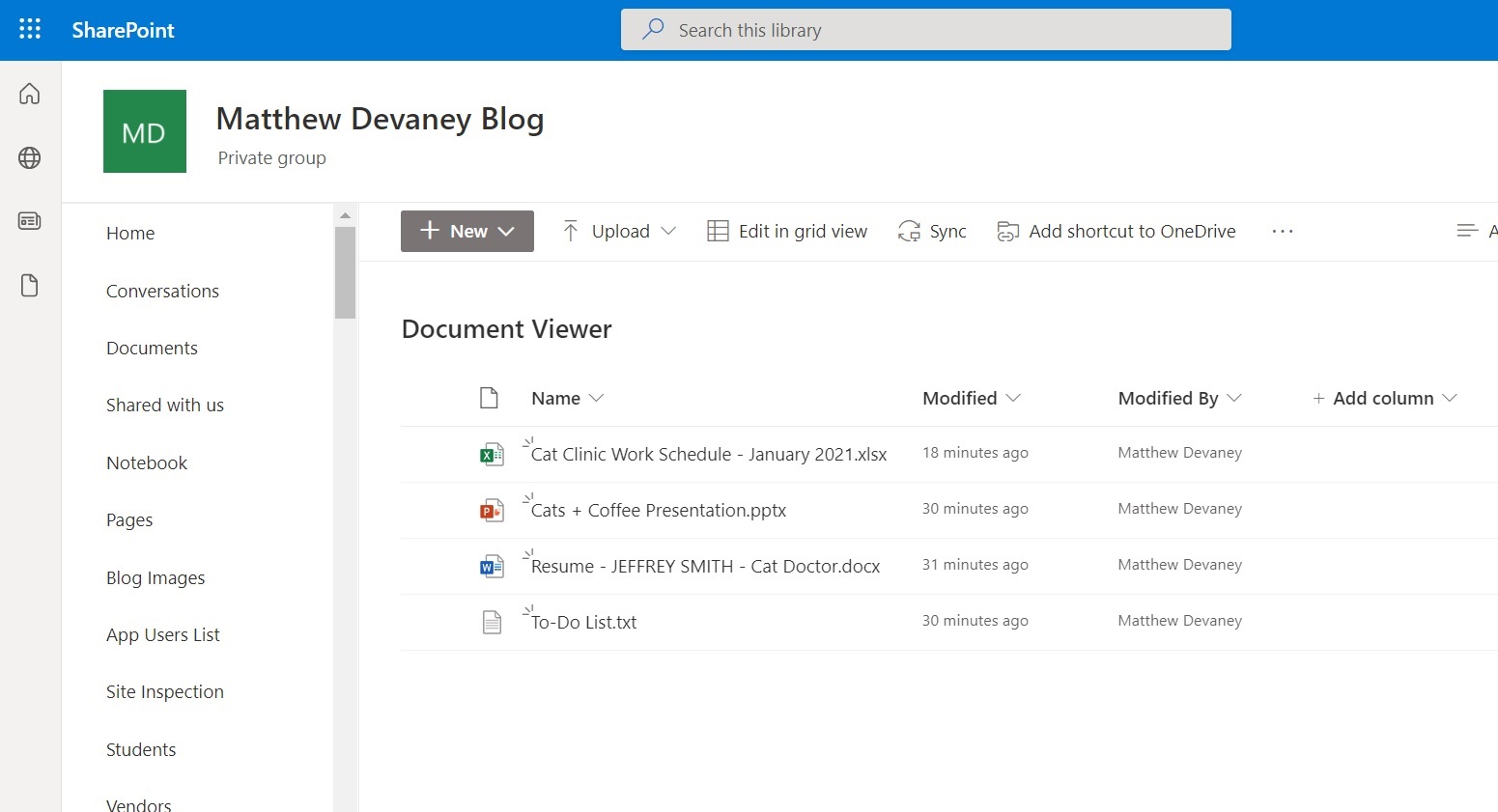Viewport: 1498px width, 812px height.
Task: Click the Search this library field
Action: coord(926,30)
